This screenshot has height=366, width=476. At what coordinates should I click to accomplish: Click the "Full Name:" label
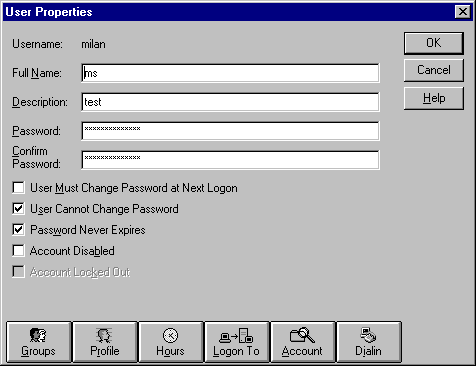37,73
